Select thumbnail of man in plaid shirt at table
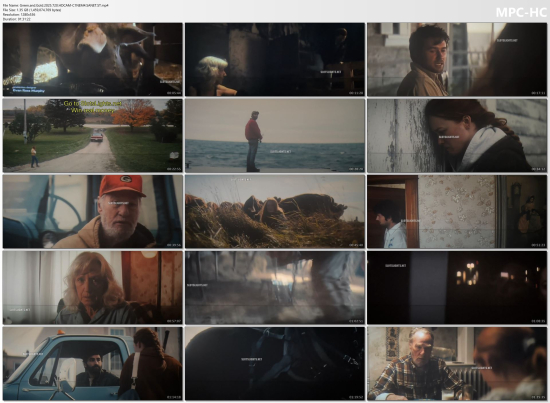550x403 pixels. tap(457, 364)
